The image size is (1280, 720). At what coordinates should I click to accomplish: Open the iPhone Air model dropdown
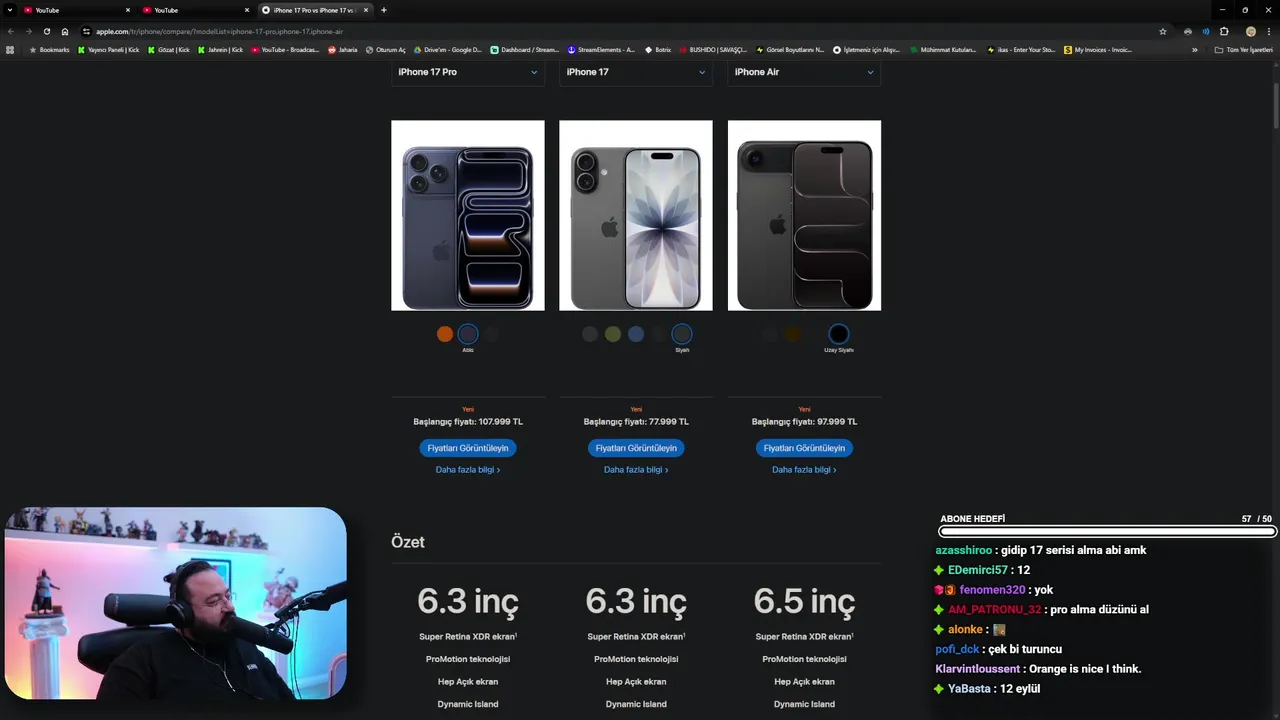(x=804, y=72)
